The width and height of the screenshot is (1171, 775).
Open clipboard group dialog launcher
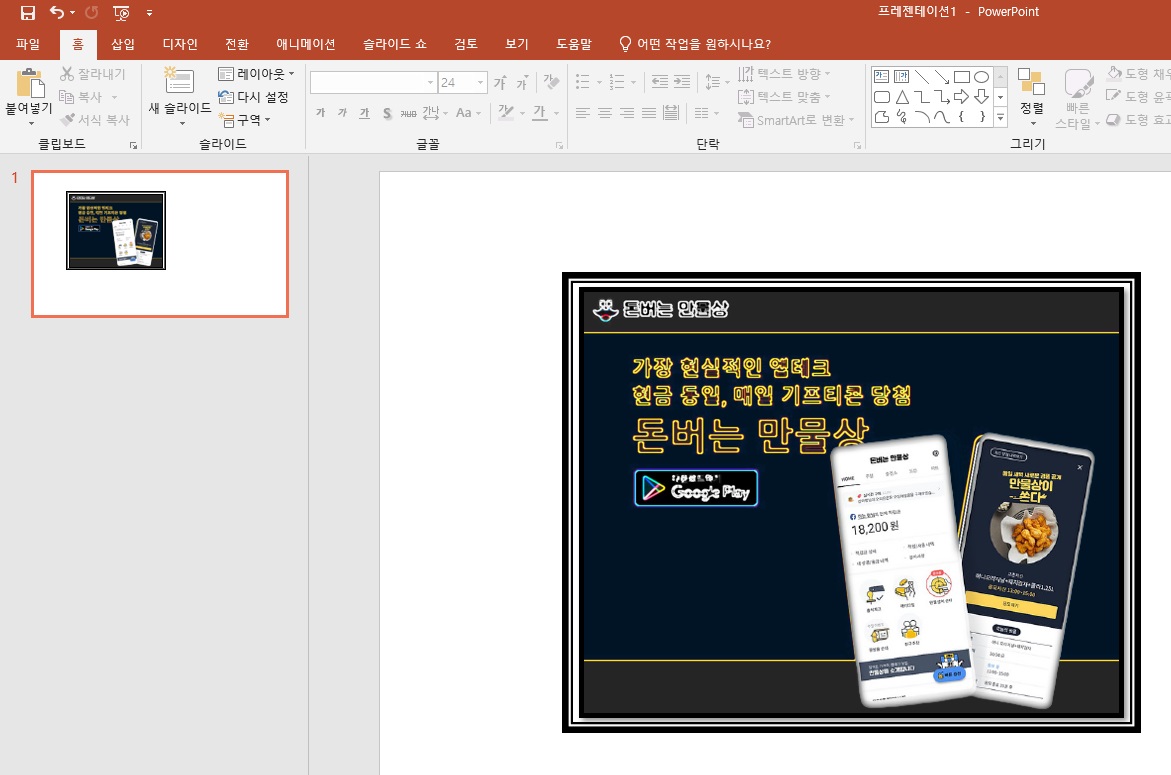click(133, 145)
